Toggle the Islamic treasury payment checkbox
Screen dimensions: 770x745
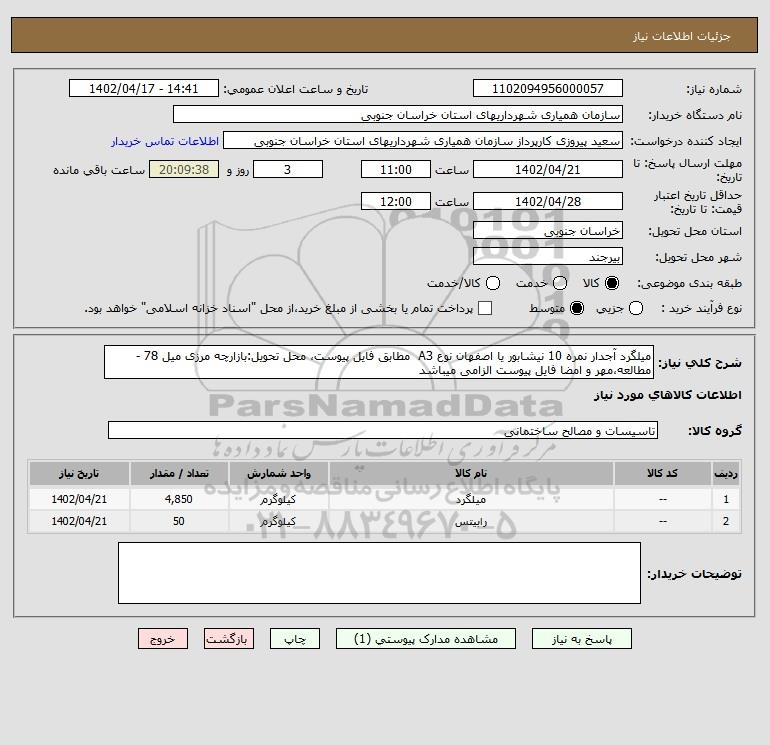(485, 308)
